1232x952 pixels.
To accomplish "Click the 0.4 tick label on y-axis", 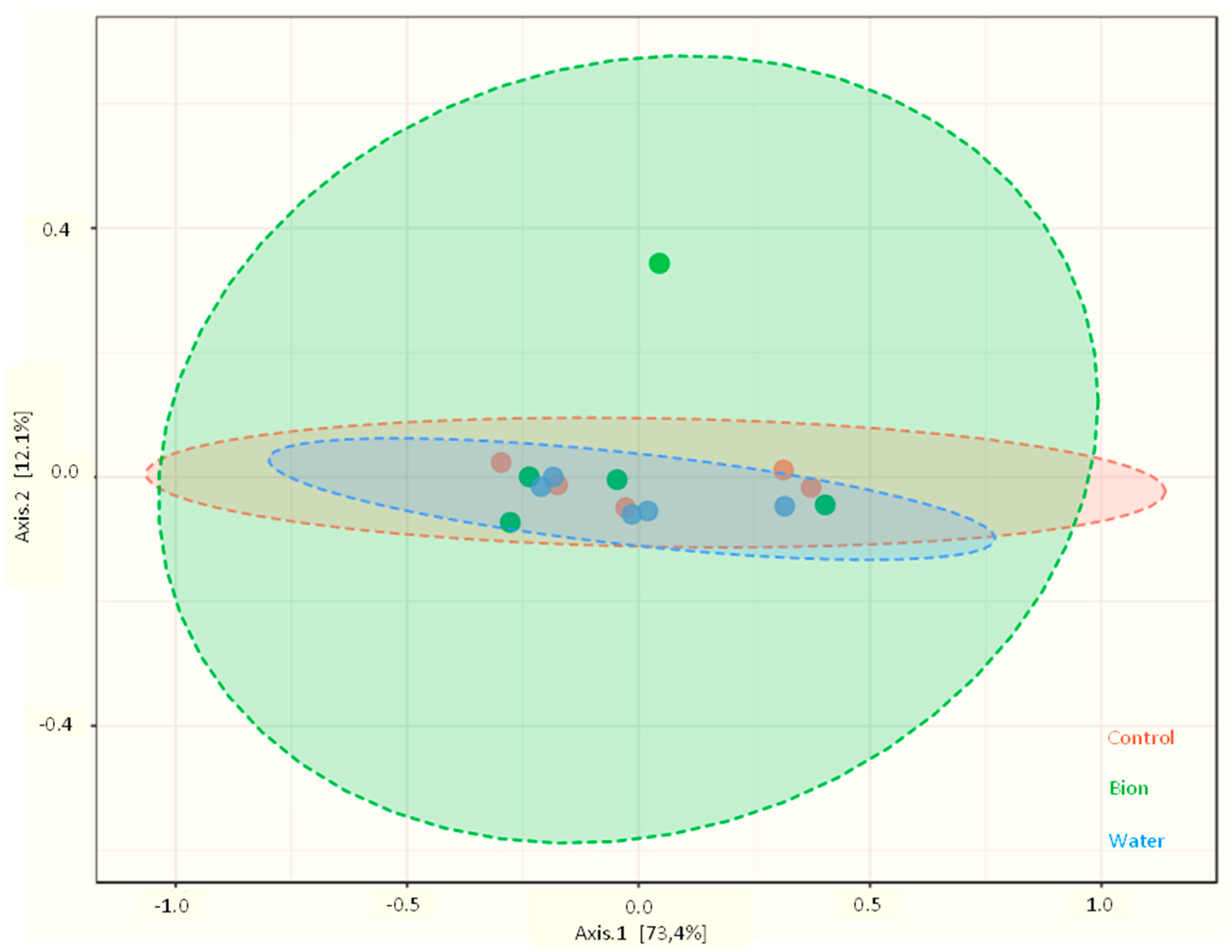I will [56, 230].
